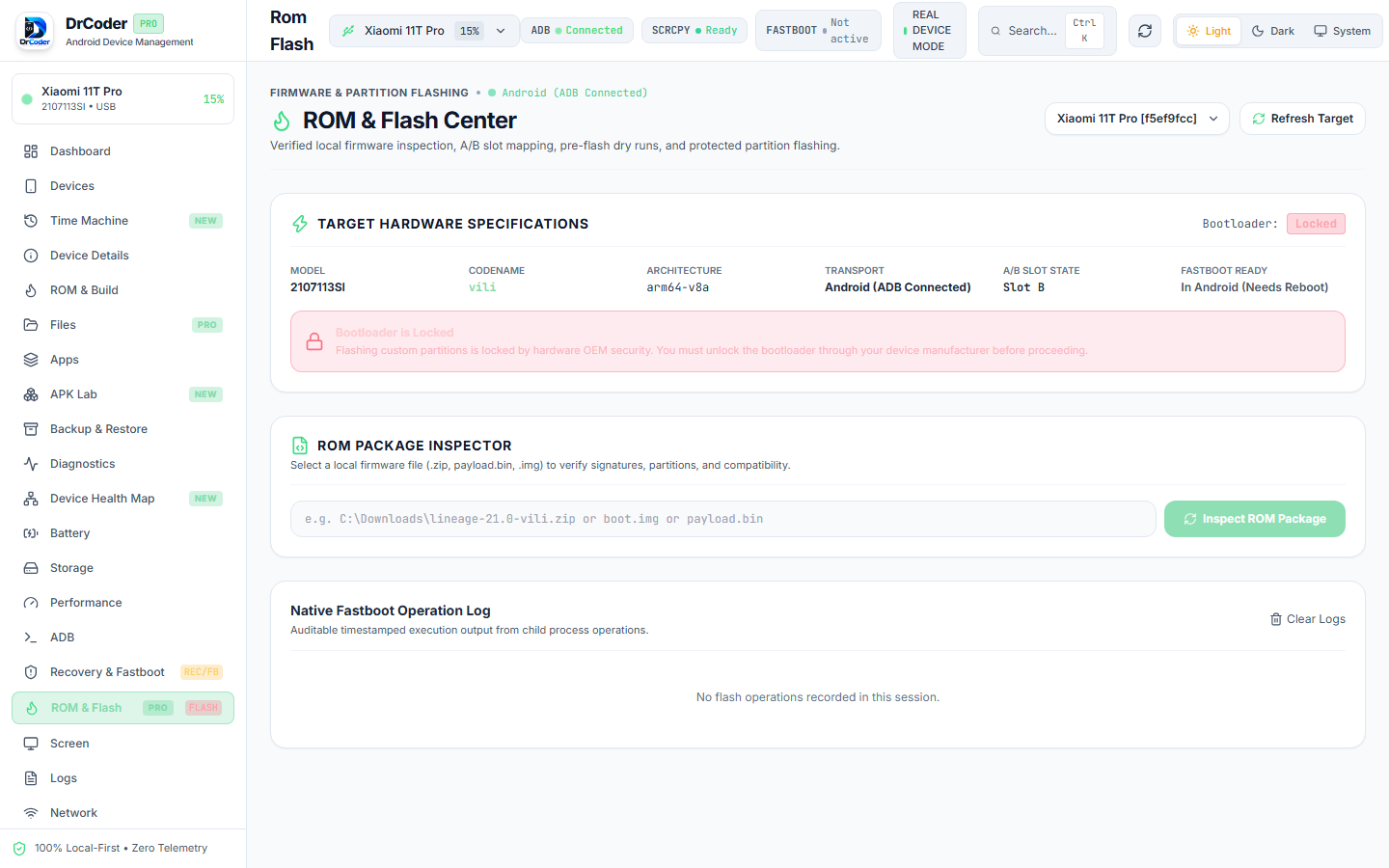
Task: Open Diagnostics page
Action: (x=123, y=464)
